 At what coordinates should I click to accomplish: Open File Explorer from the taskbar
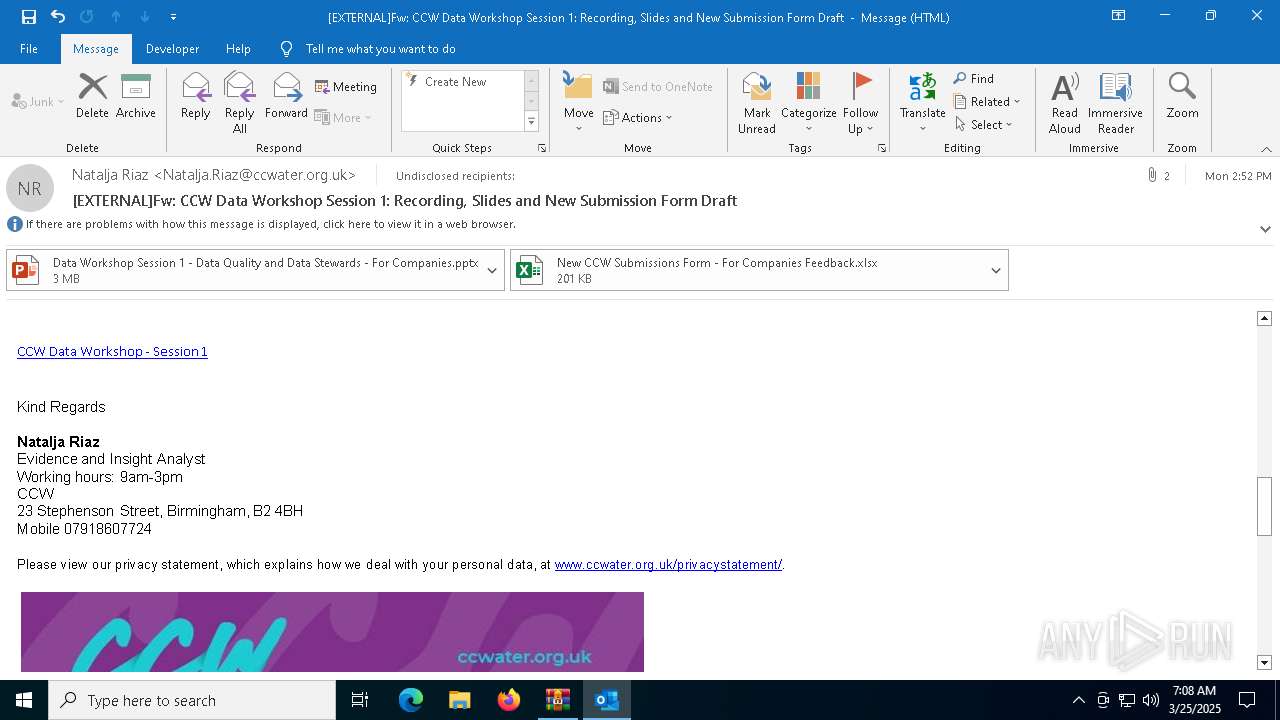pos(460,700)
